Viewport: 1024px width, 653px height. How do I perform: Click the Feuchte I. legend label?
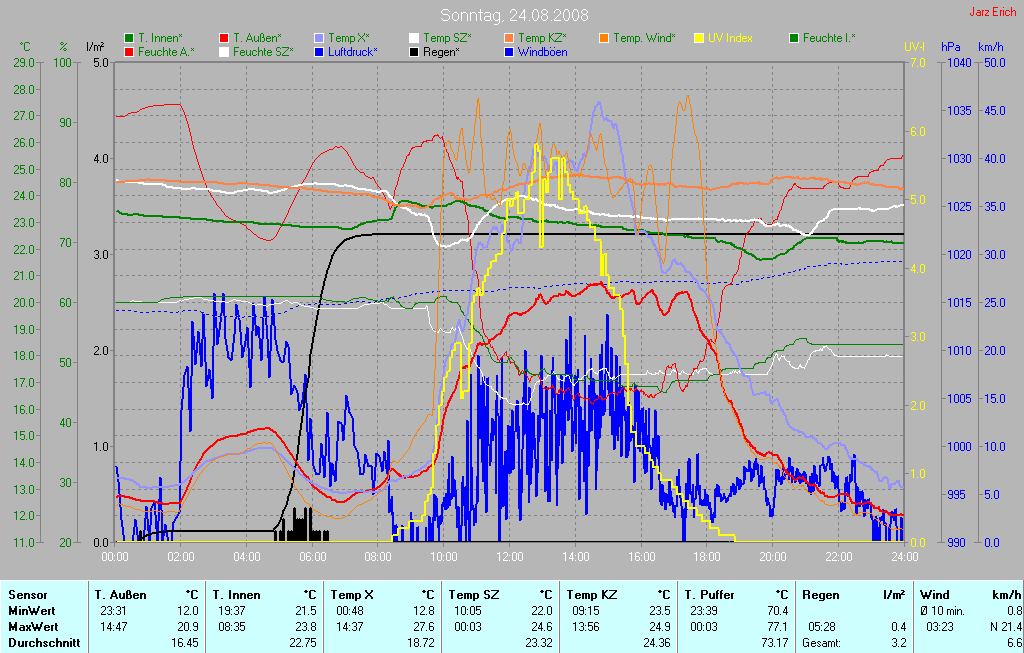829,38
